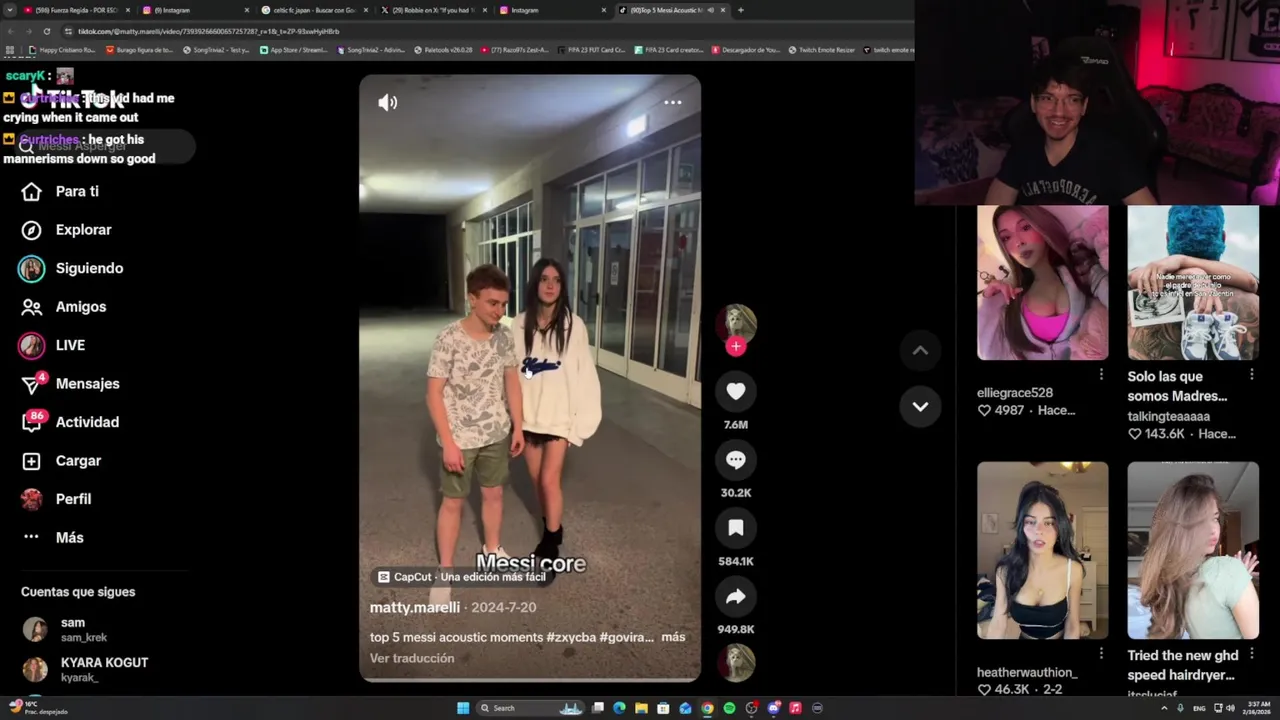Open heatherwauthion_ video thumbnail
Viewport: 1280px width, 720px height.
coord(1042,550)
